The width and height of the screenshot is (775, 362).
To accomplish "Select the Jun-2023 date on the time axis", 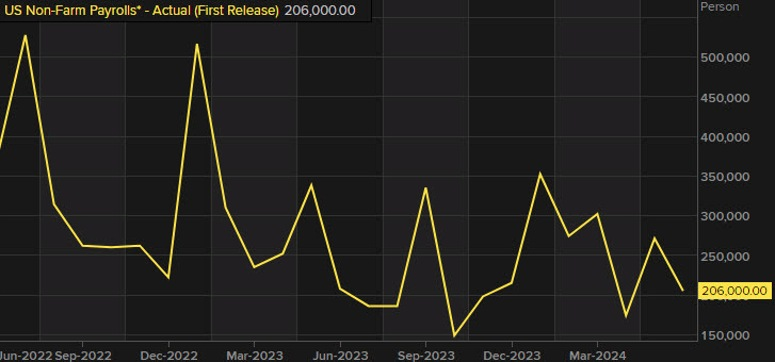I will coord(340,355).
